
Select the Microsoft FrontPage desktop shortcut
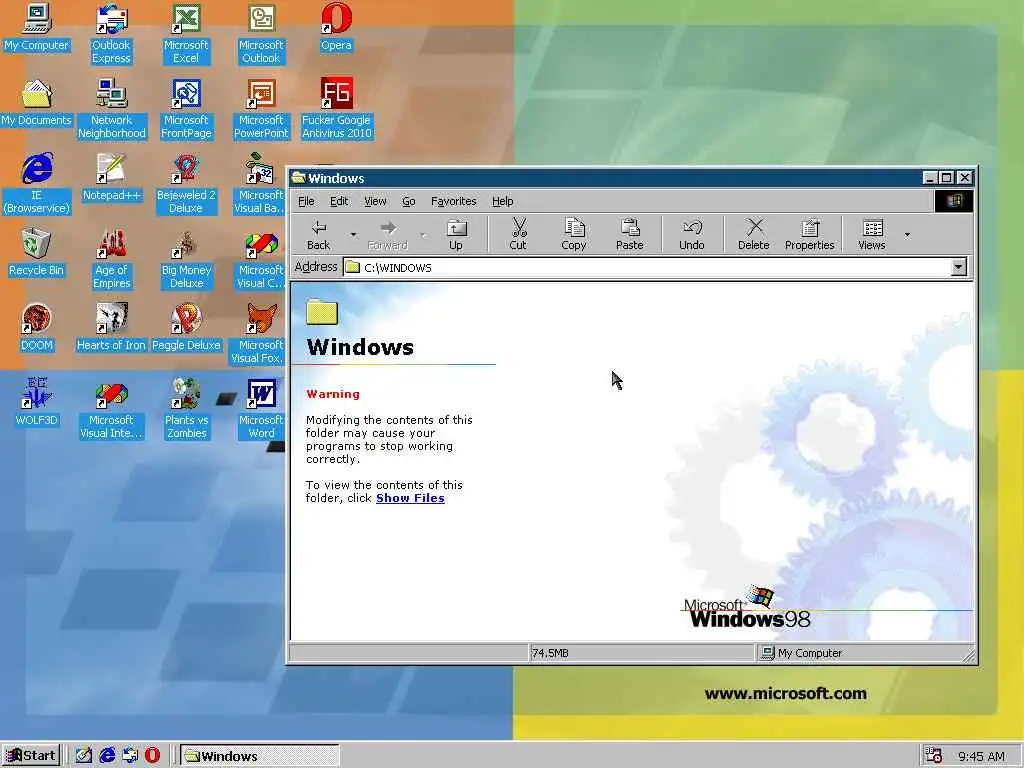[x=186, y=108]
